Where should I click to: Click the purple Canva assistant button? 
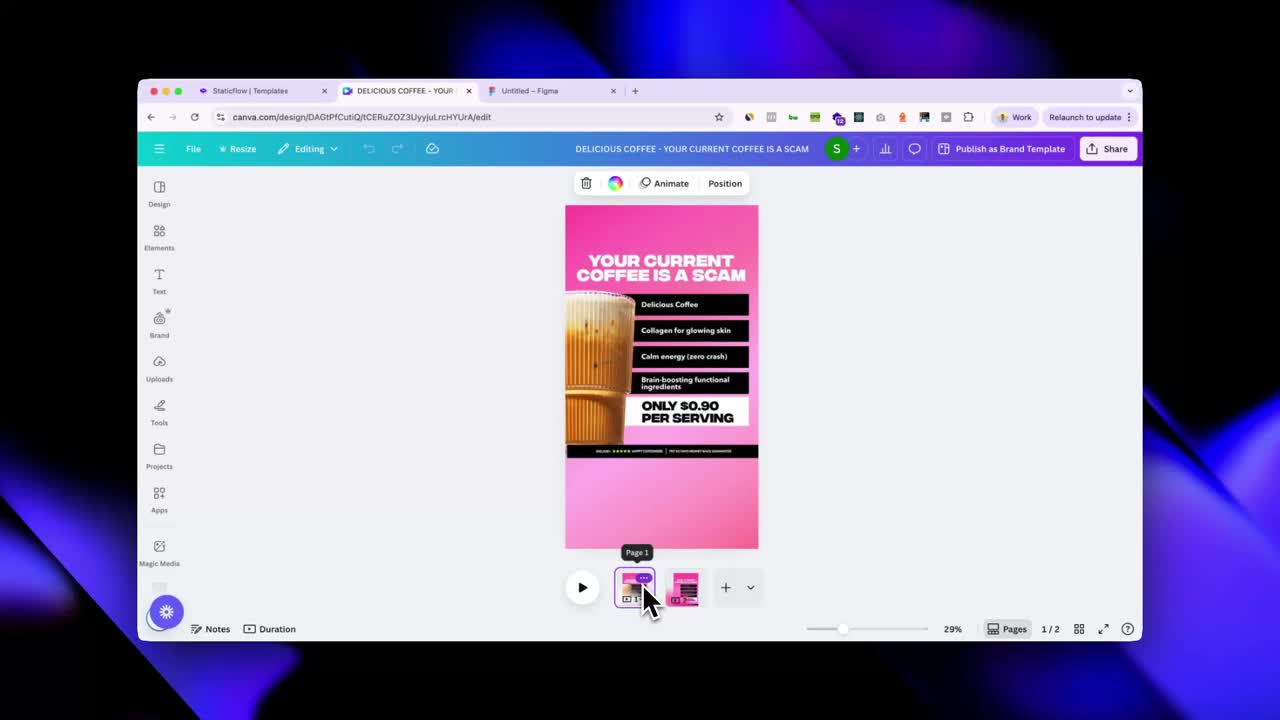click(166, 612)
